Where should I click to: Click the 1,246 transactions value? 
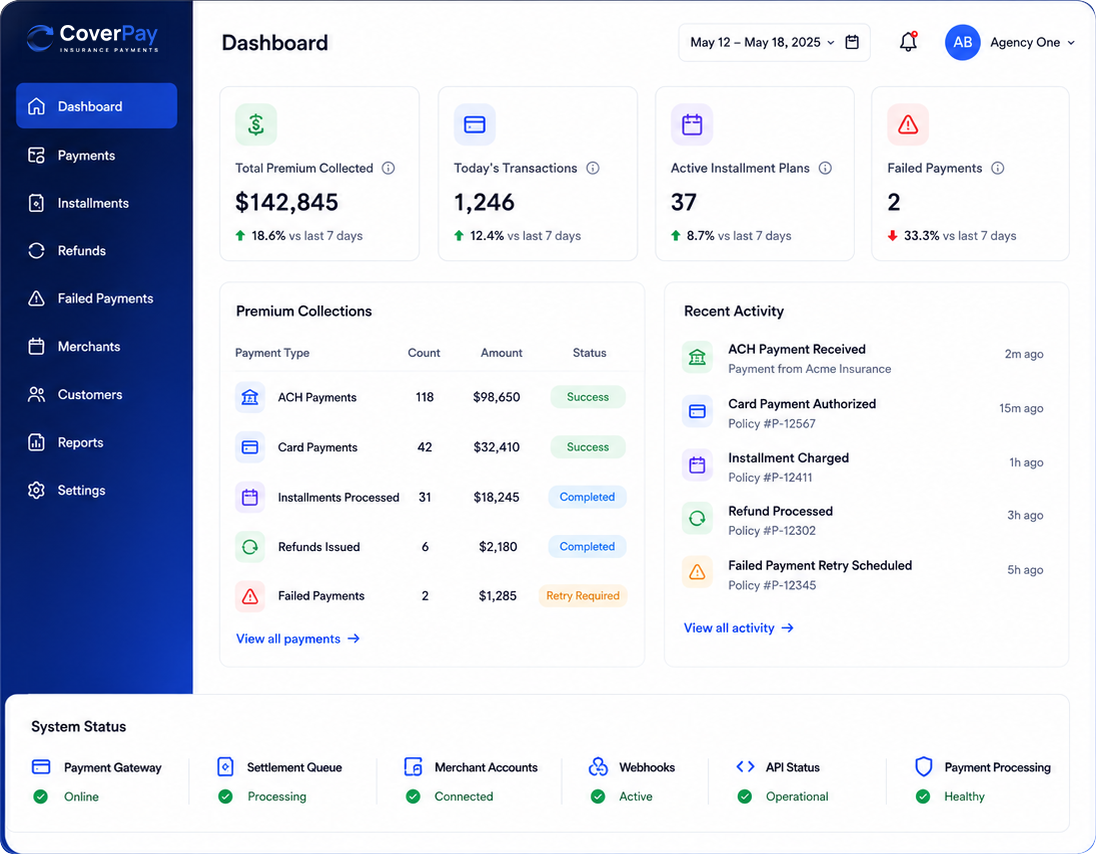click(484, 203)
